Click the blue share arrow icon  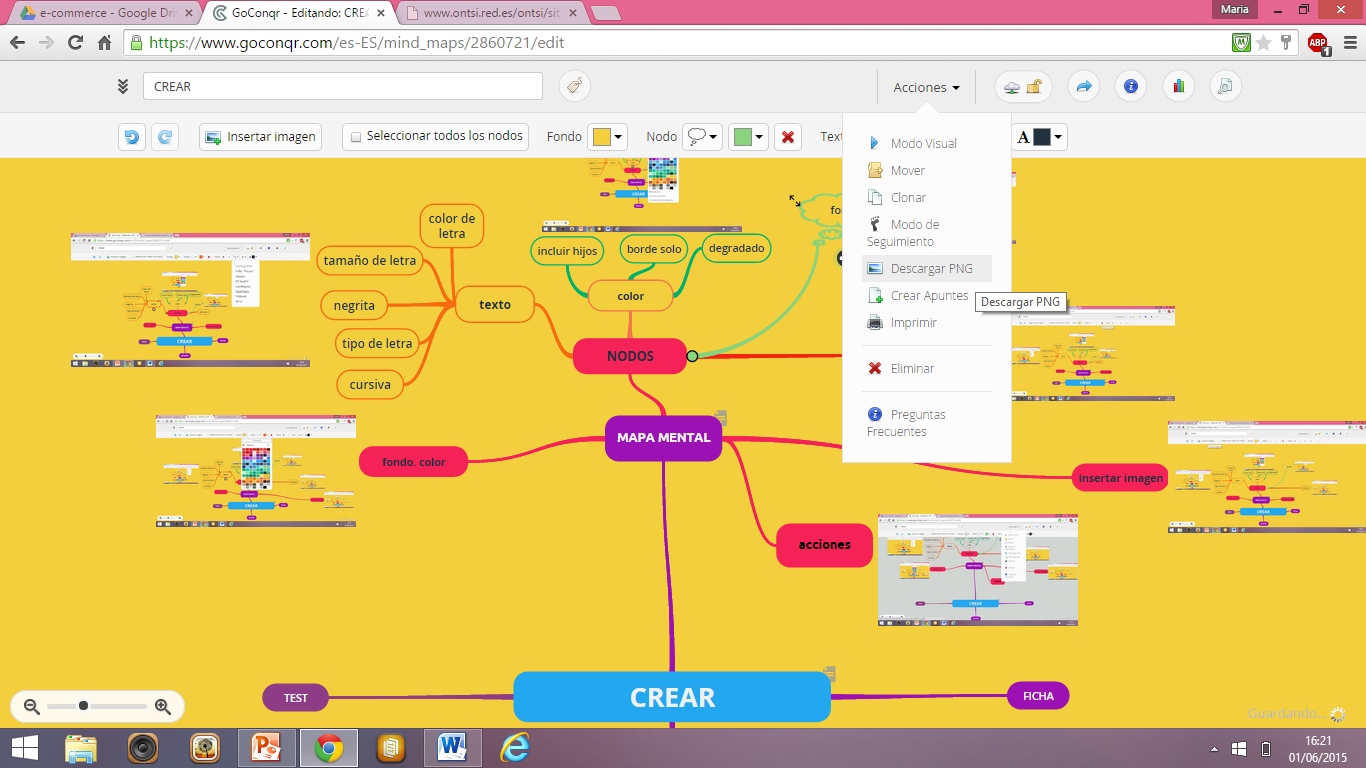[x=1083, y=86]
